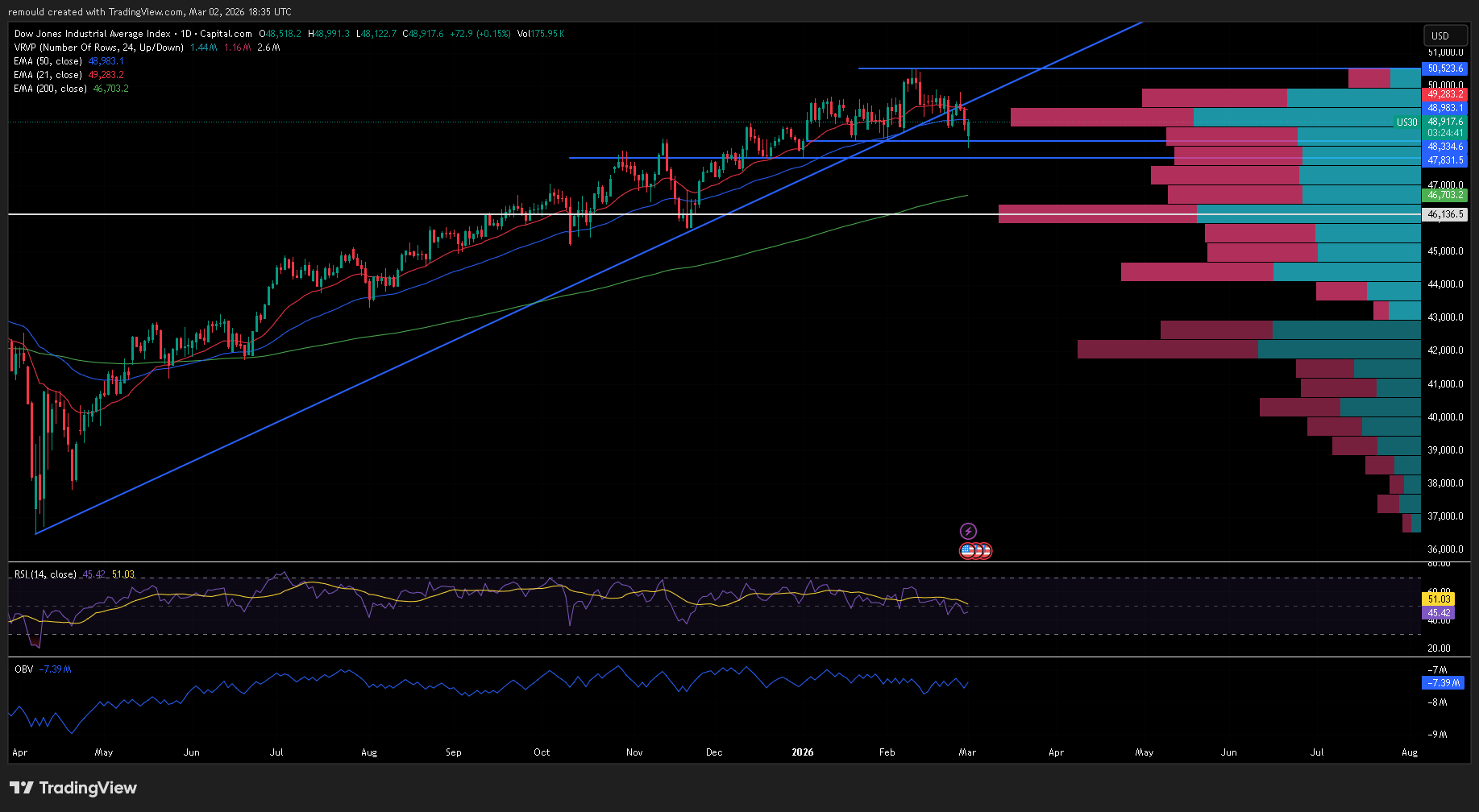Viewport: 1479px width, 812px height.
Task: Click the RSI (14, close) pane label
Action: 45,574
